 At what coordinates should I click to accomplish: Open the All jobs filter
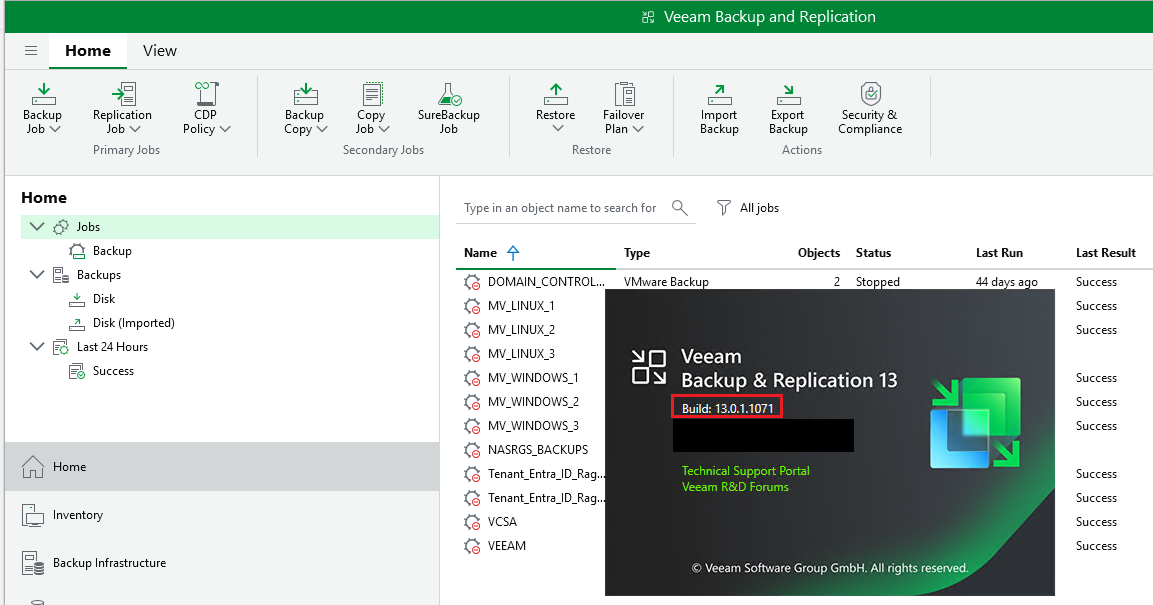(748, 207)
